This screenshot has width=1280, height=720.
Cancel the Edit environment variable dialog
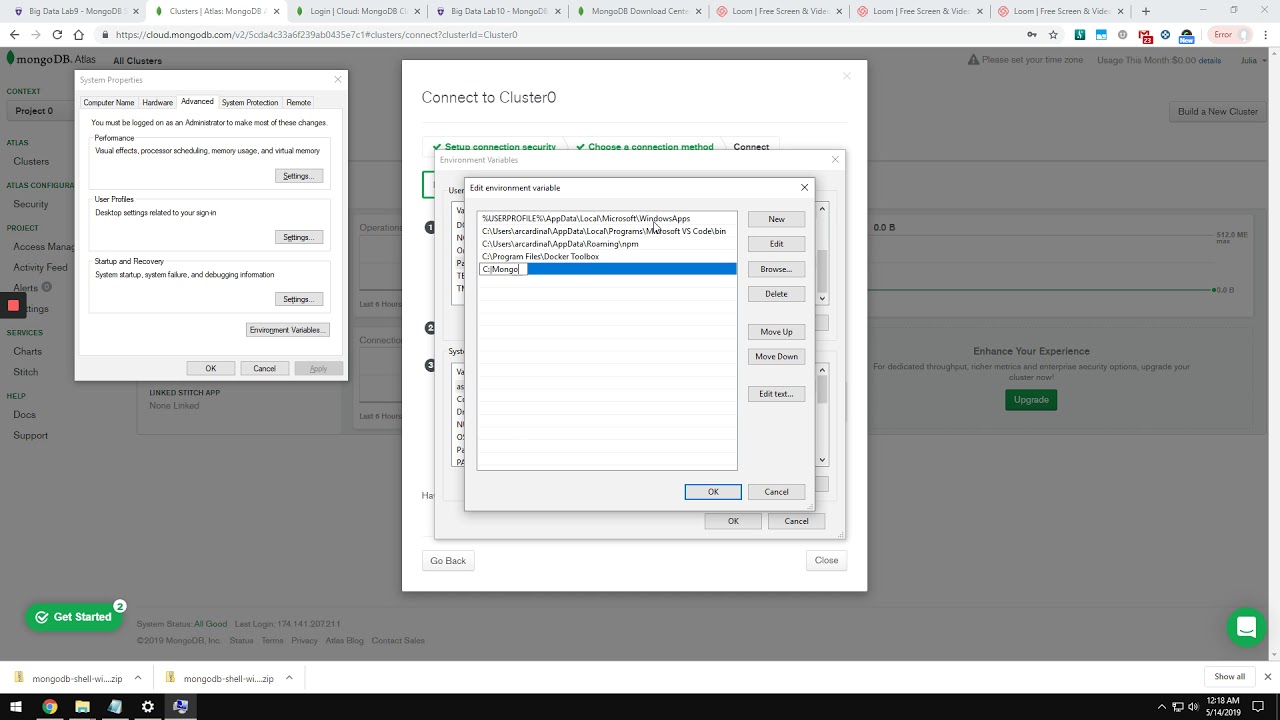click(x=776, y=492)
